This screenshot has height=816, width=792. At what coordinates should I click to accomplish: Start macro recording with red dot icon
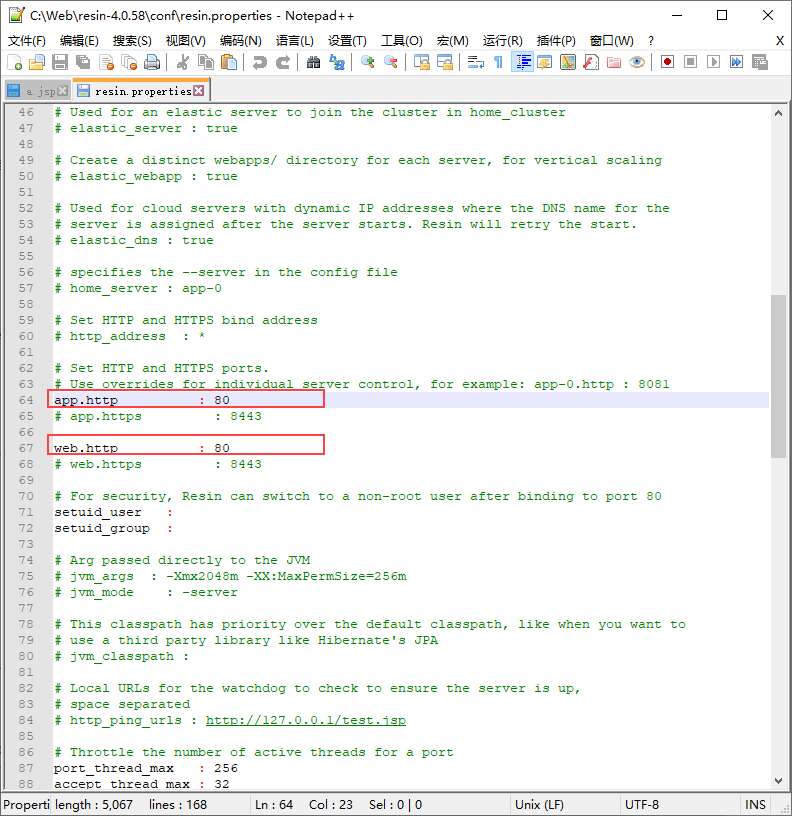(667, 62)
